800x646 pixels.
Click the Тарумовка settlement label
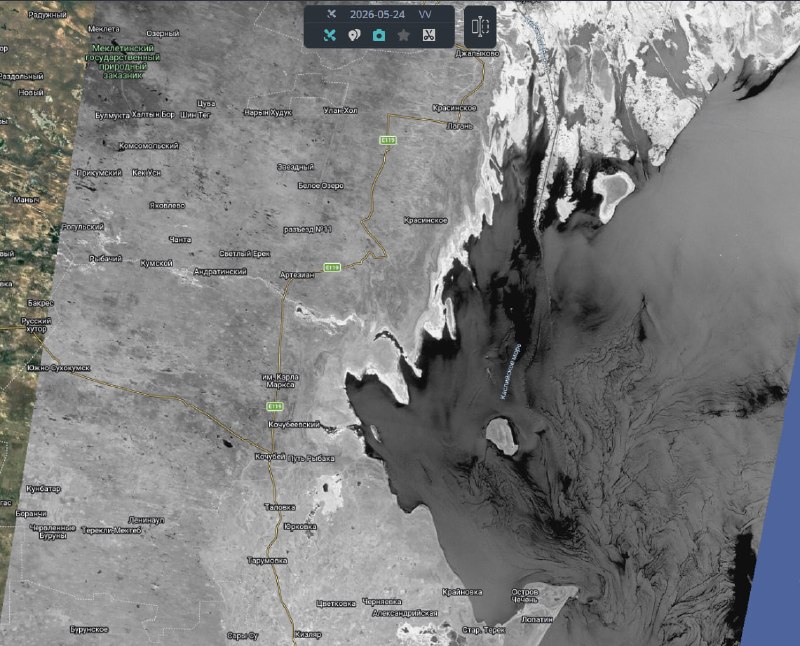pos(267,560)
